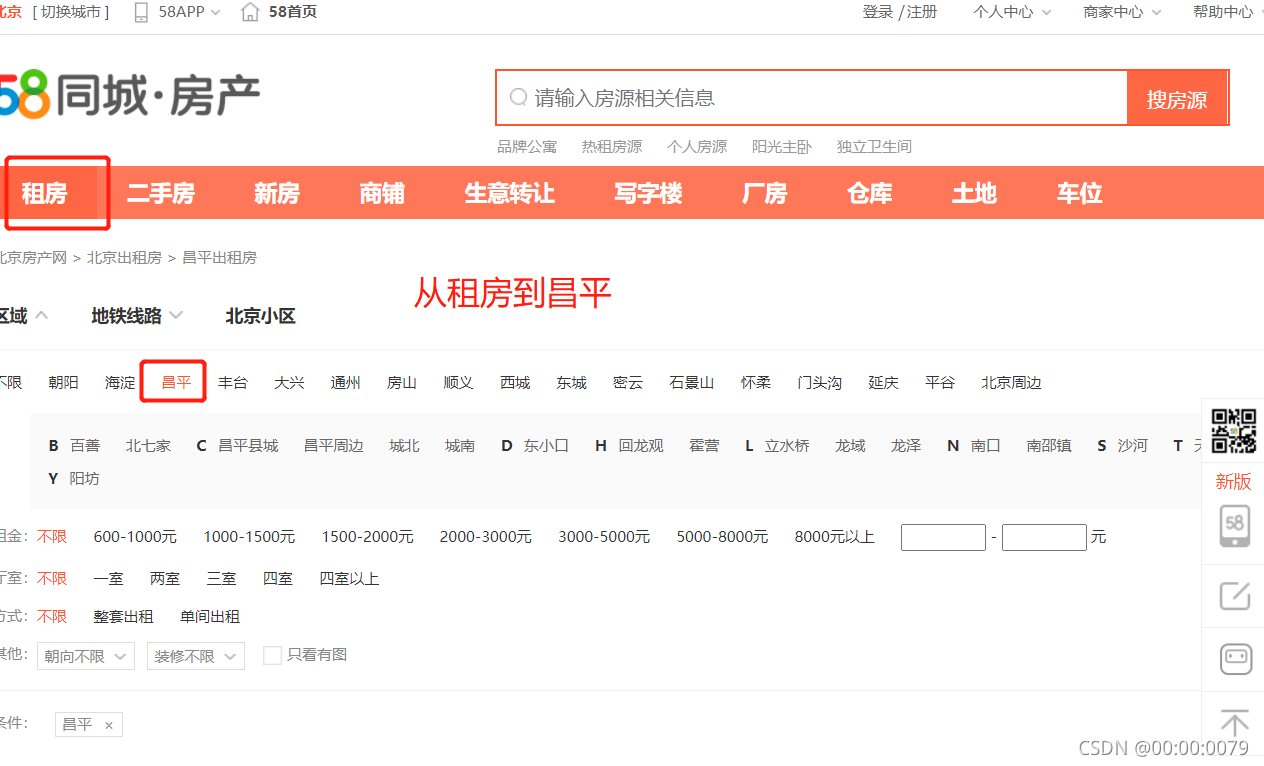This screenshot has width=1264, height=766.
Task: Click the edit pencil sidebar icon
Action: pyautogui.click(x=1234, y=596)
